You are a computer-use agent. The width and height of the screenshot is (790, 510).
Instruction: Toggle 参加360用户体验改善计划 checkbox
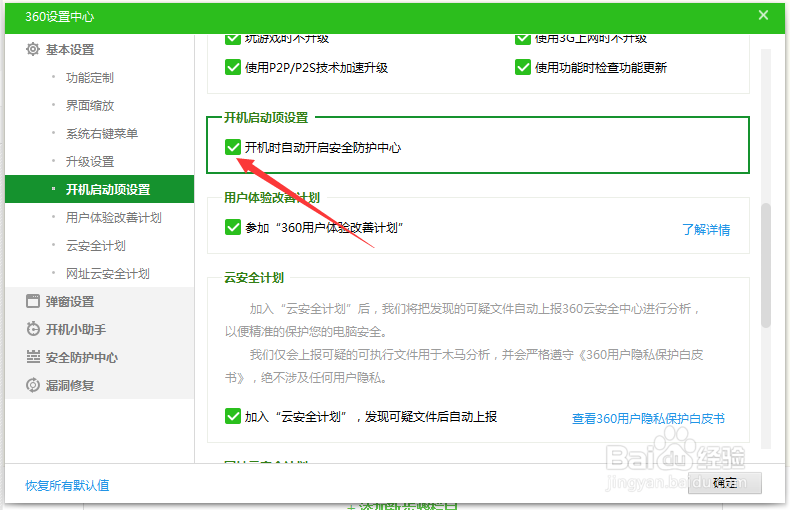tap(233, 227)
